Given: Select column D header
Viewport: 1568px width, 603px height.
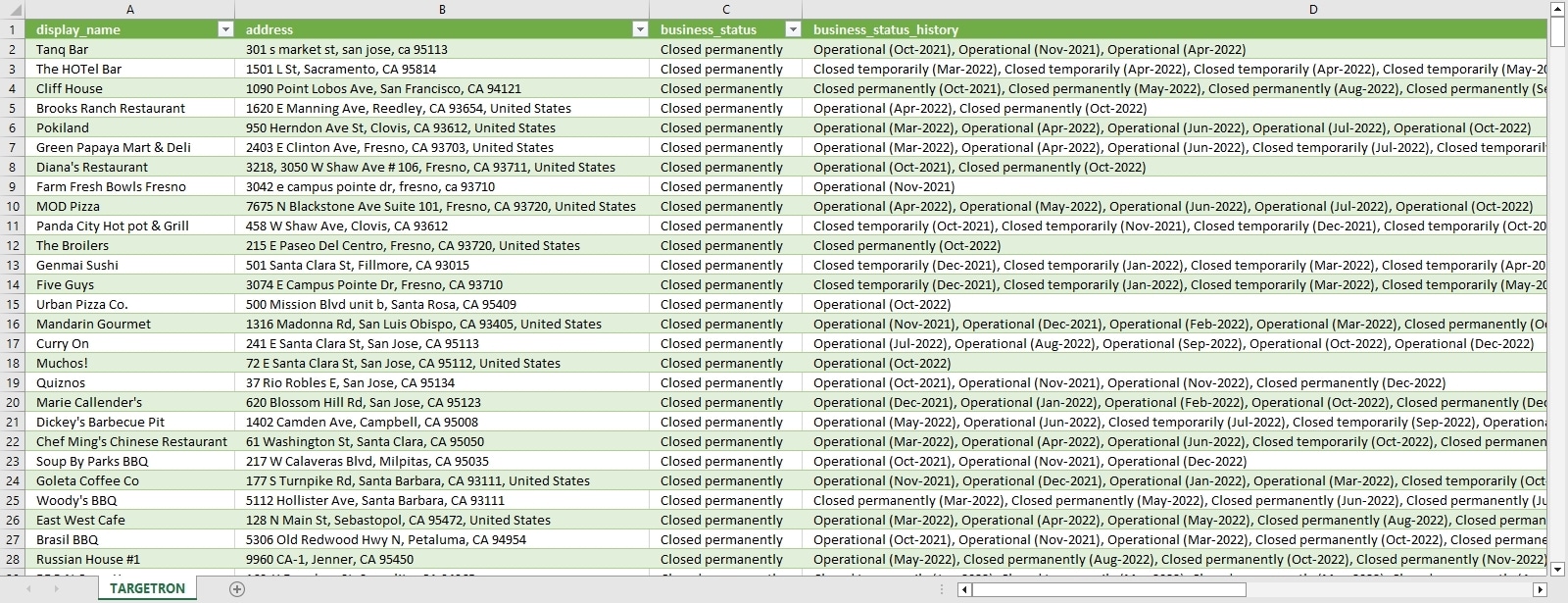Looking at the screenshot, I should [1174, 10].
